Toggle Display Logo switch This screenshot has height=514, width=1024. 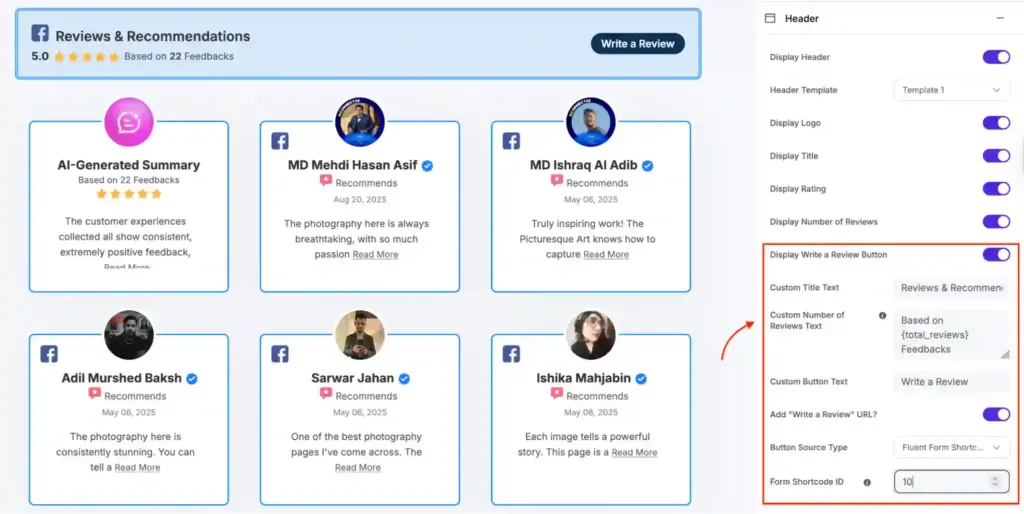point(997,123)
